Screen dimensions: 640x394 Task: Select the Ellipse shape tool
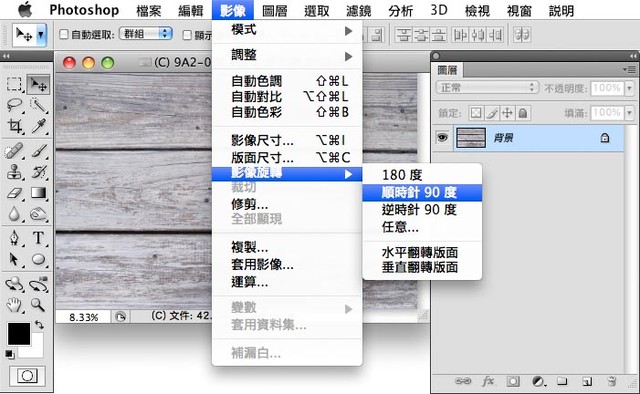pos(38,259)
